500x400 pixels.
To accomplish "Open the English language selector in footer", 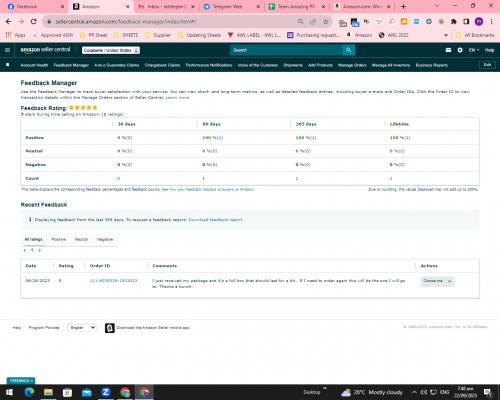I will tap(82, 328).
